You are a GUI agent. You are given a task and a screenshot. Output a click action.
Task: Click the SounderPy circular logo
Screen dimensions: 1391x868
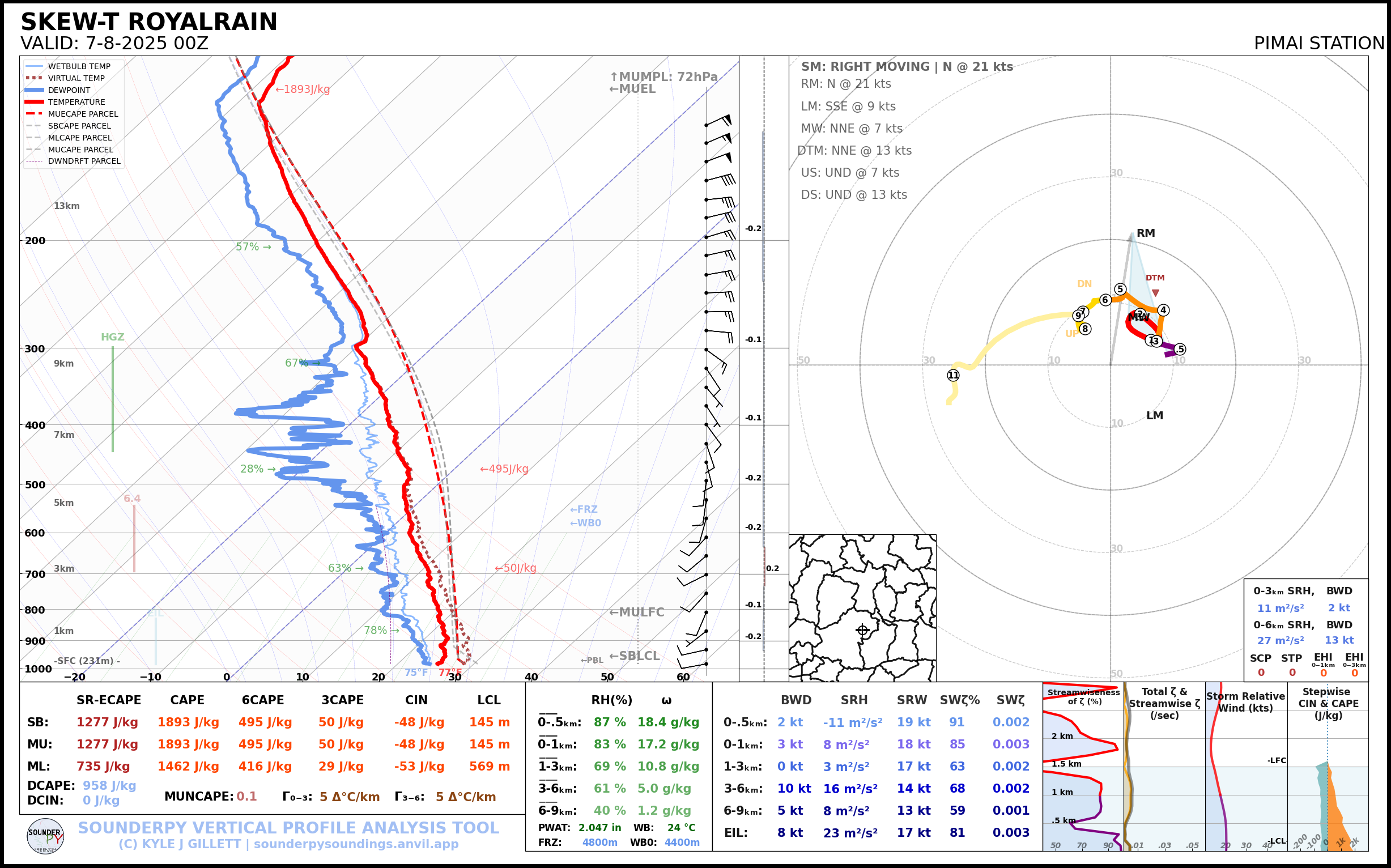click(x=45, y=836)
